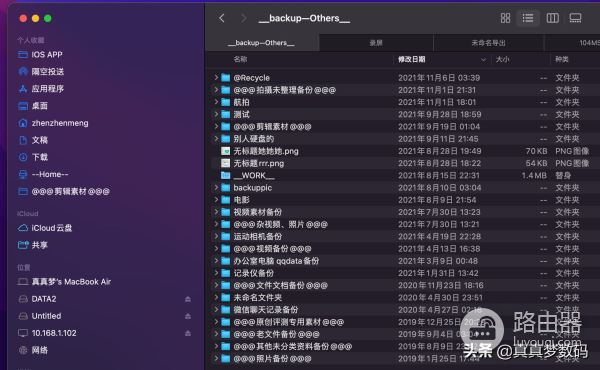Expand the 别人硬盘的 folder
Viewport: 600px width, 370px height.
click(x=216, y=139)
